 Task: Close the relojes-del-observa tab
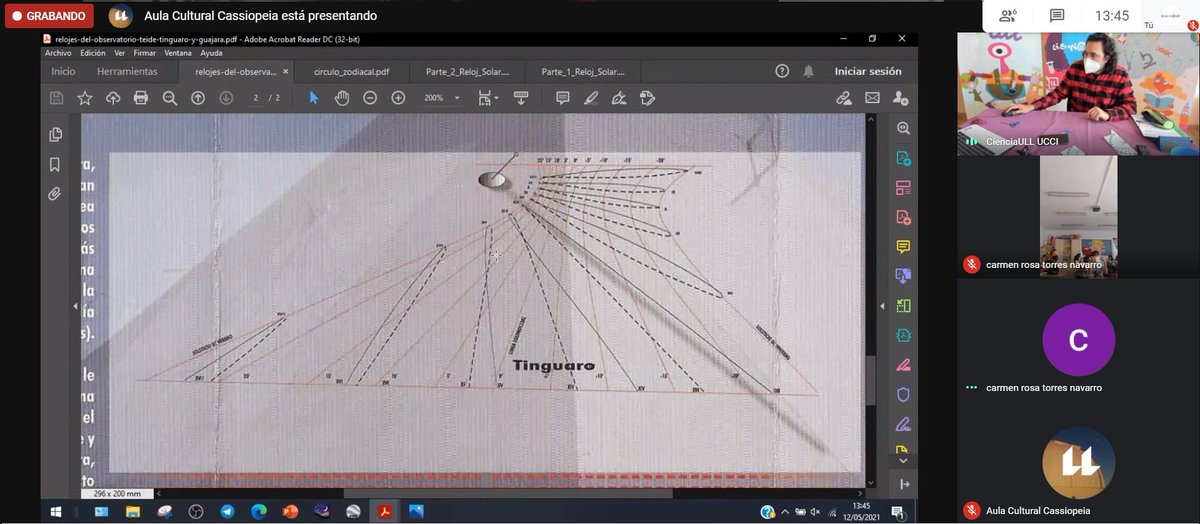click(x=286, y=71)
